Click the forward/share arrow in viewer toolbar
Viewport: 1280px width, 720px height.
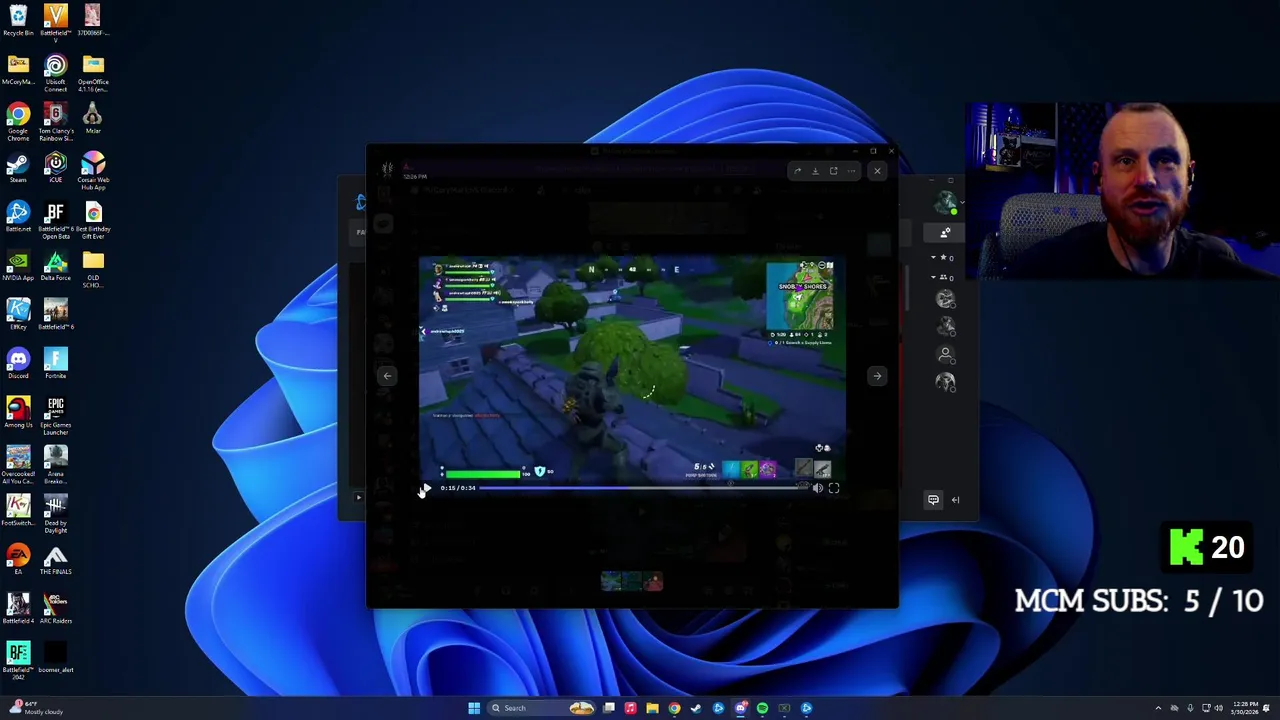pyautogui.click(x=797, y=171)
